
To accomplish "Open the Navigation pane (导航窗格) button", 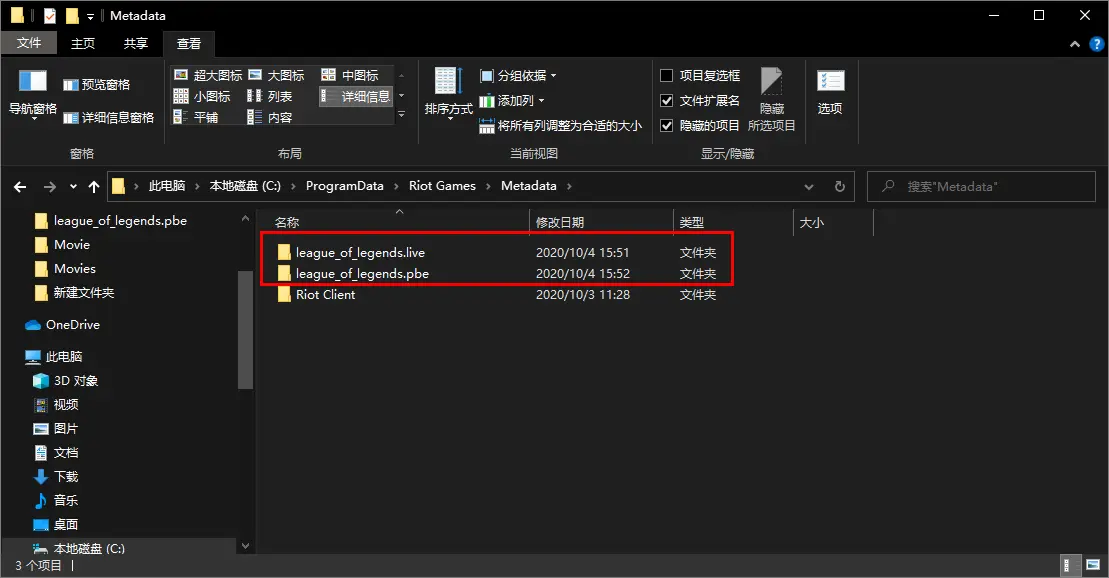I will pos(33,94).
